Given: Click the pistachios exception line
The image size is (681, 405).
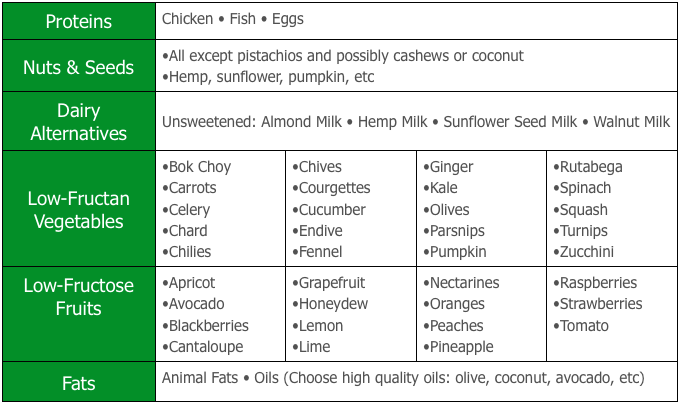Looking at the screenshot, I should (343, 56).
